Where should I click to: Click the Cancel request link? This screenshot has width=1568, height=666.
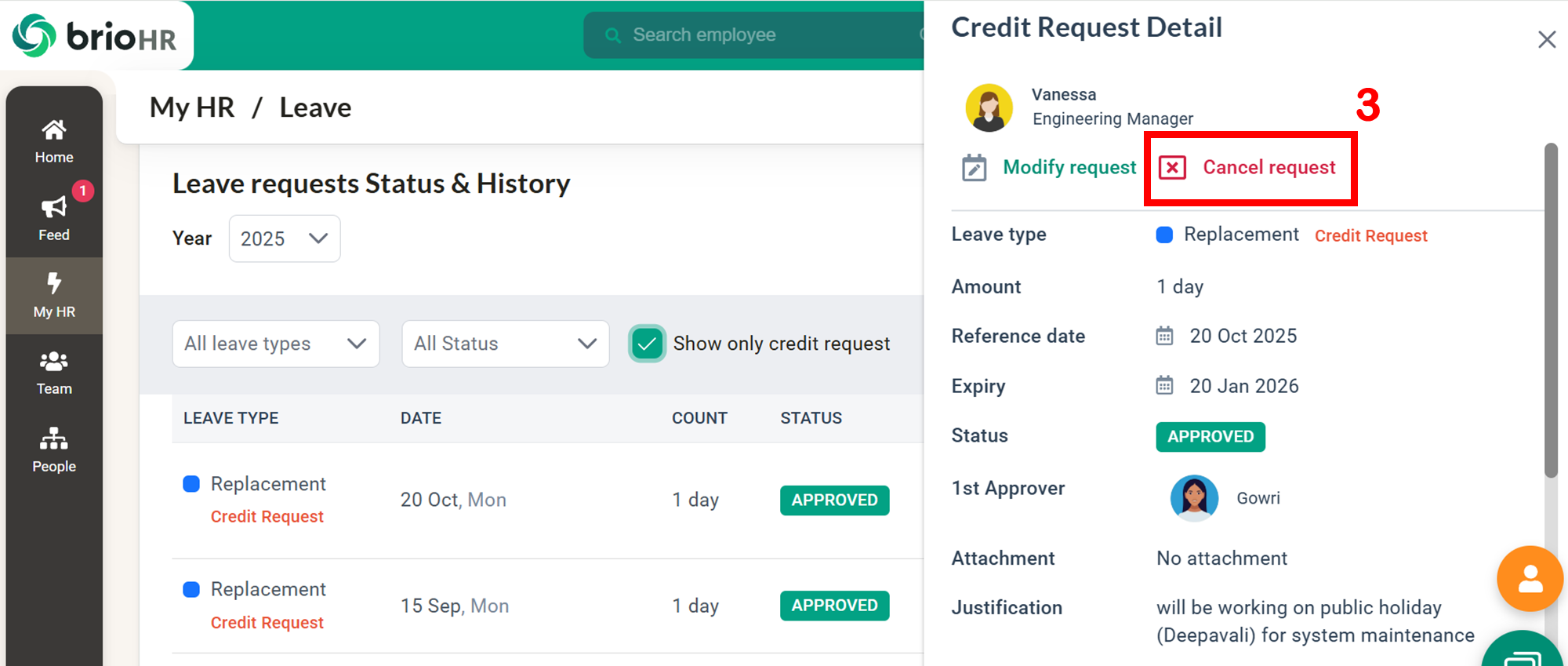[1269, 168]
